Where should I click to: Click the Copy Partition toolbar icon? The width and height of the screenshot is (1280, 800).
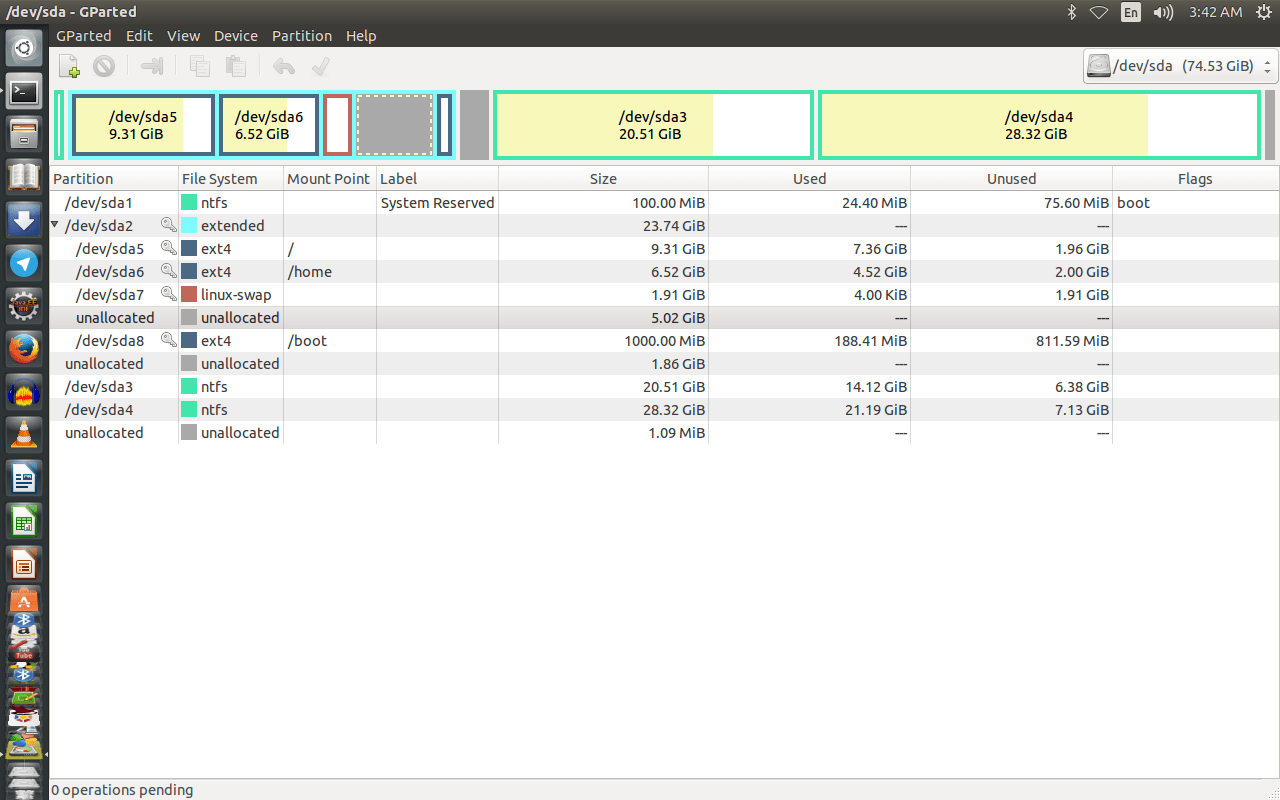pos(199,66)
